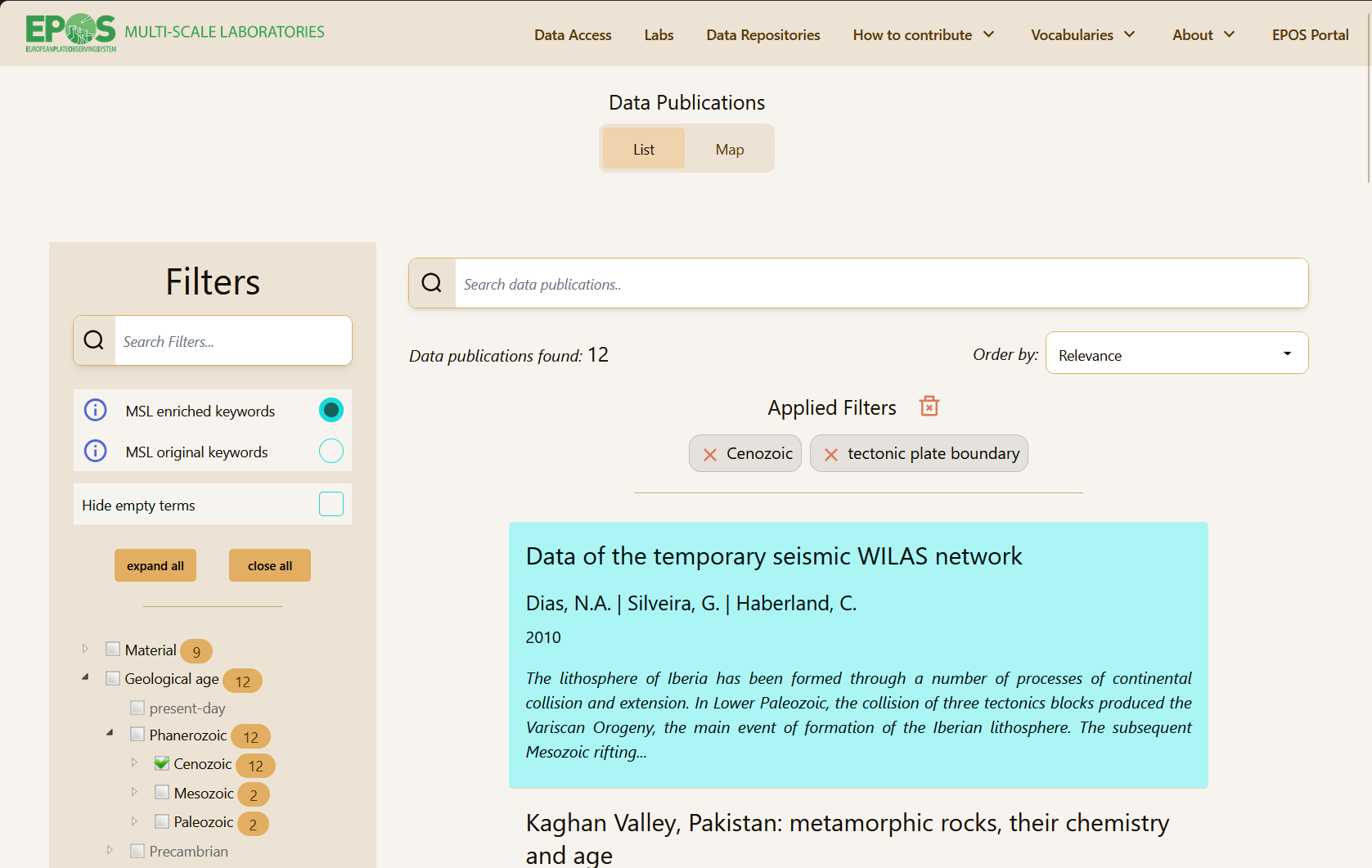Click the info icon for MSL enriched keywords

[96, 410]
